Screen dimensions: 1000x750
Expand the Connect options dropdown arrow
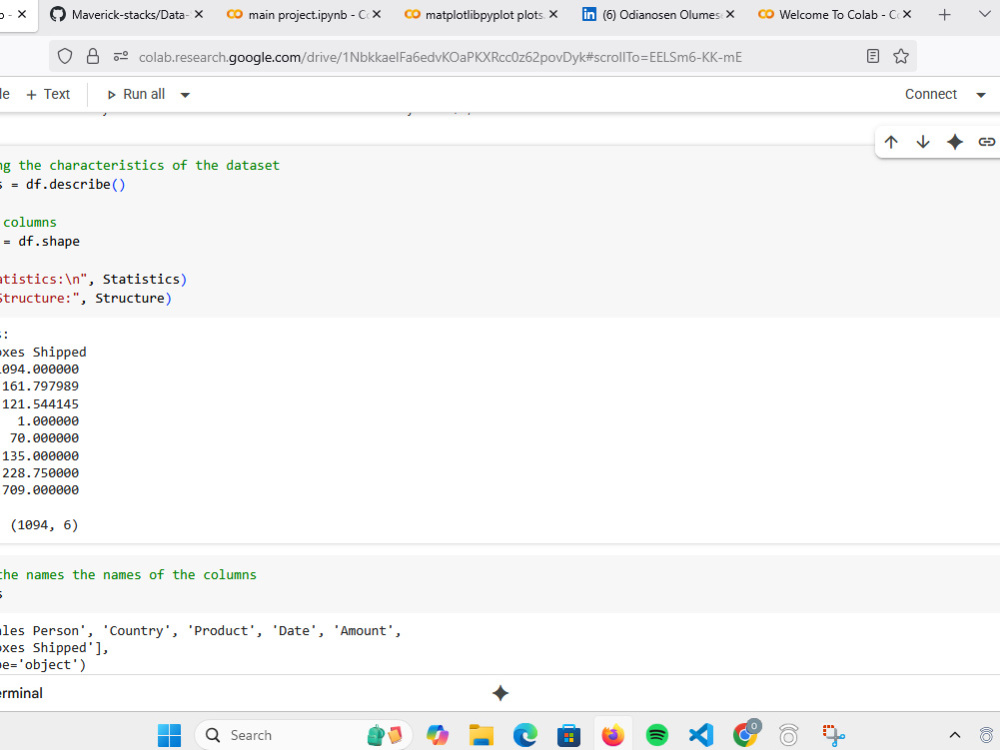click(x=981, y=95)
